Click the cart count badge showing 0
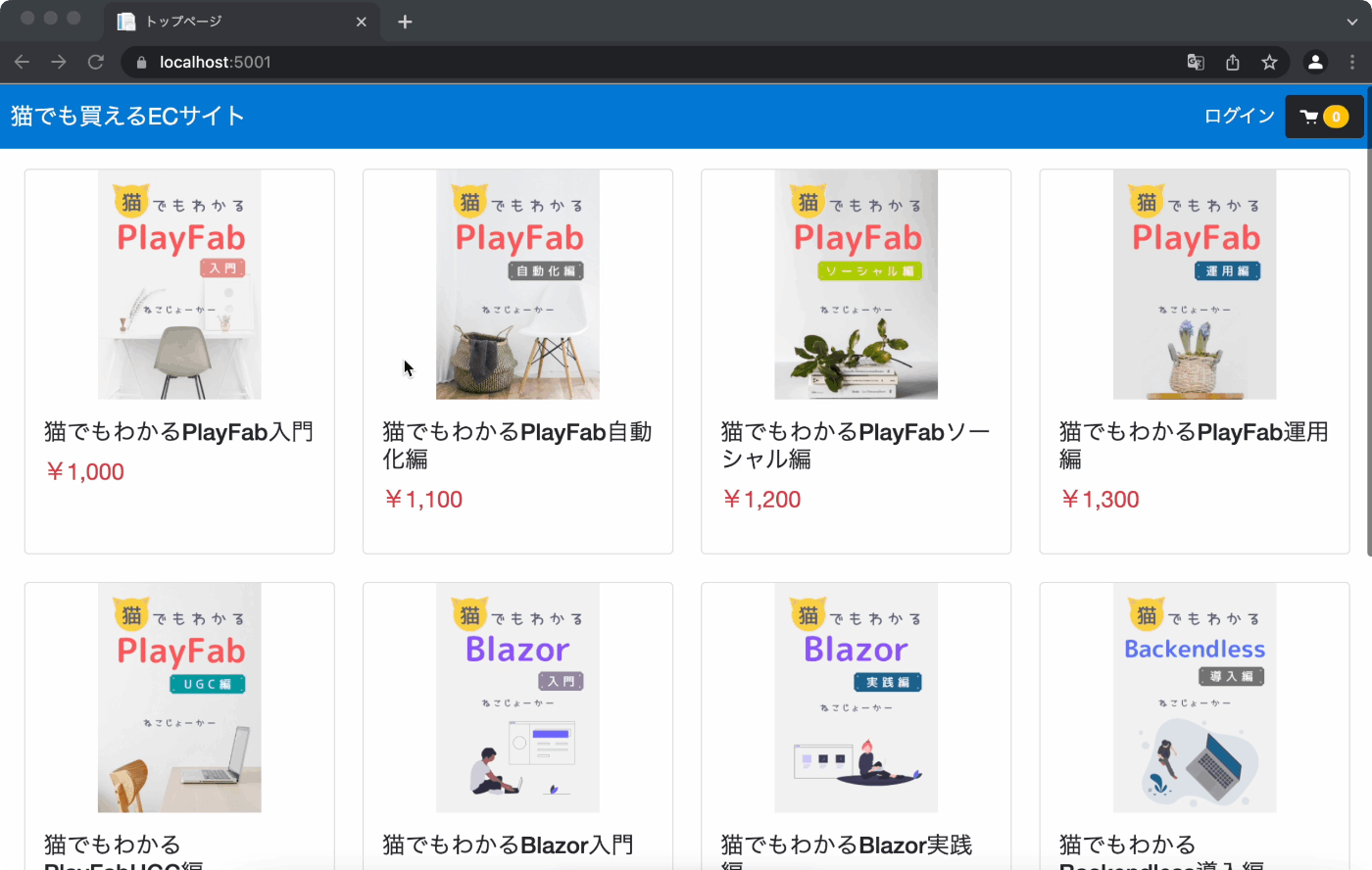 [x=1336, y=117]
